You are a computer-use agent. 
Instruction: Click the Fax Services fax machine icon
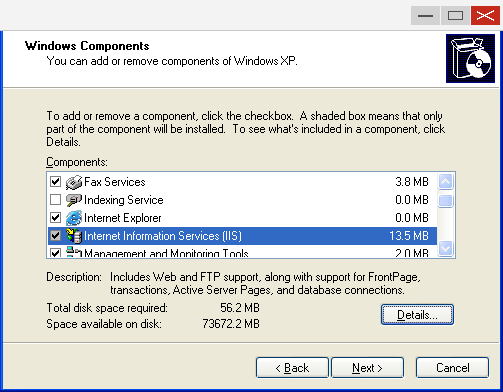point(74,182)
